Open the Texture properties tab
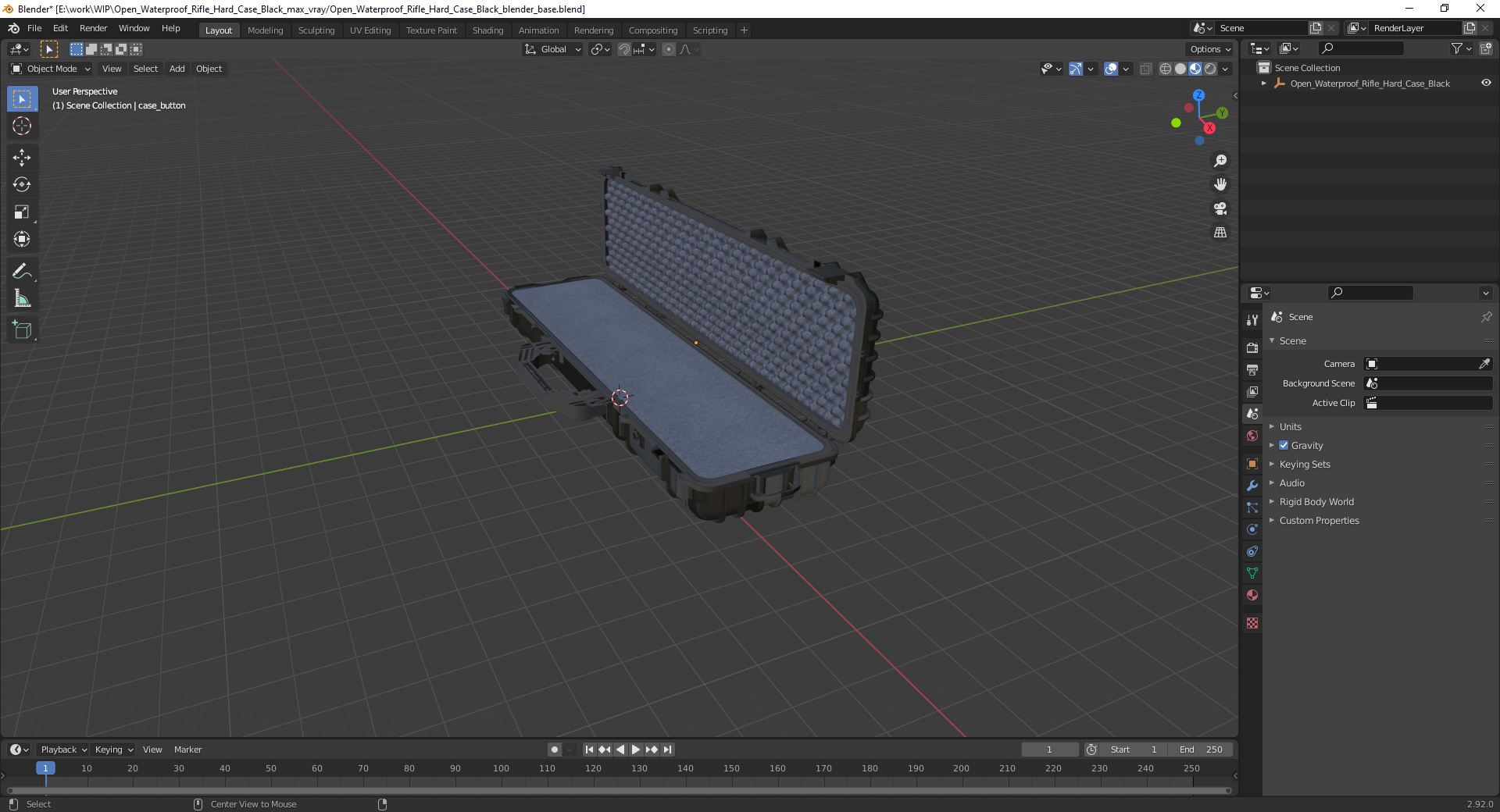Image resolution: width=1500 pixels, height=812 pixels. pyautogui.click(x=1252, y=623)
